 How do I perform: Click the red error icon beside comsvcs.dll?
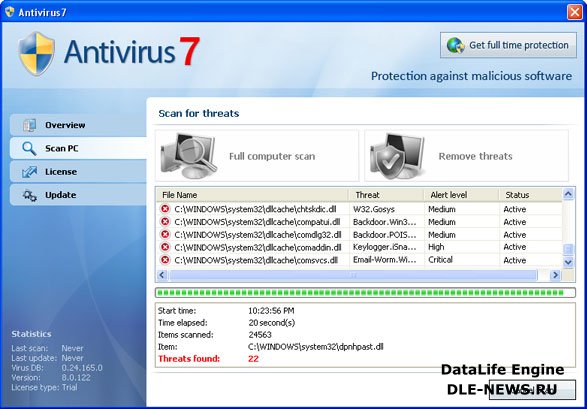pyautogui.click(x=165, y=260)
